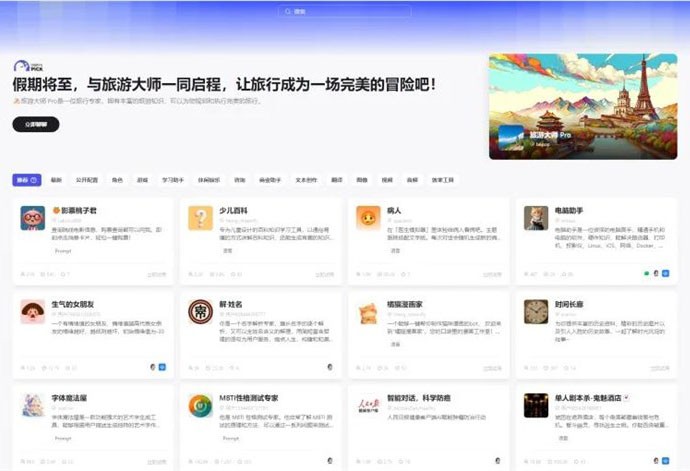This screenshot has height=471, width=690.
Task: Switch to the 最新 tab
Action: point(56,180)
